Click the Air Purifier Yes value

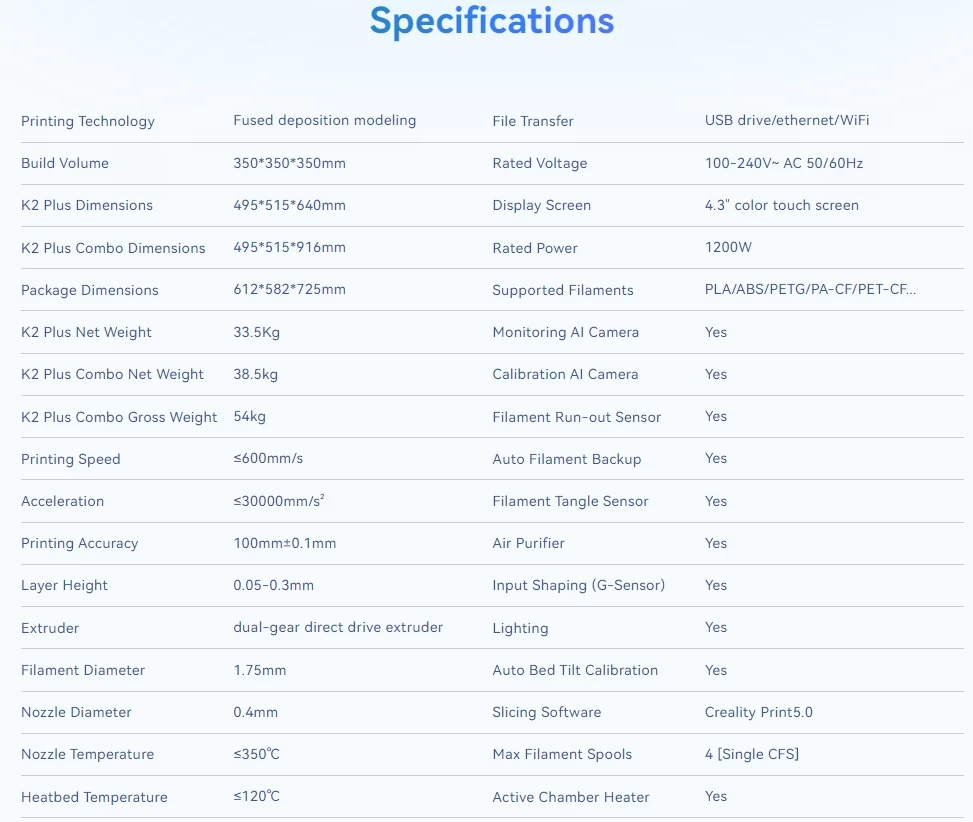tap(715, 543)
